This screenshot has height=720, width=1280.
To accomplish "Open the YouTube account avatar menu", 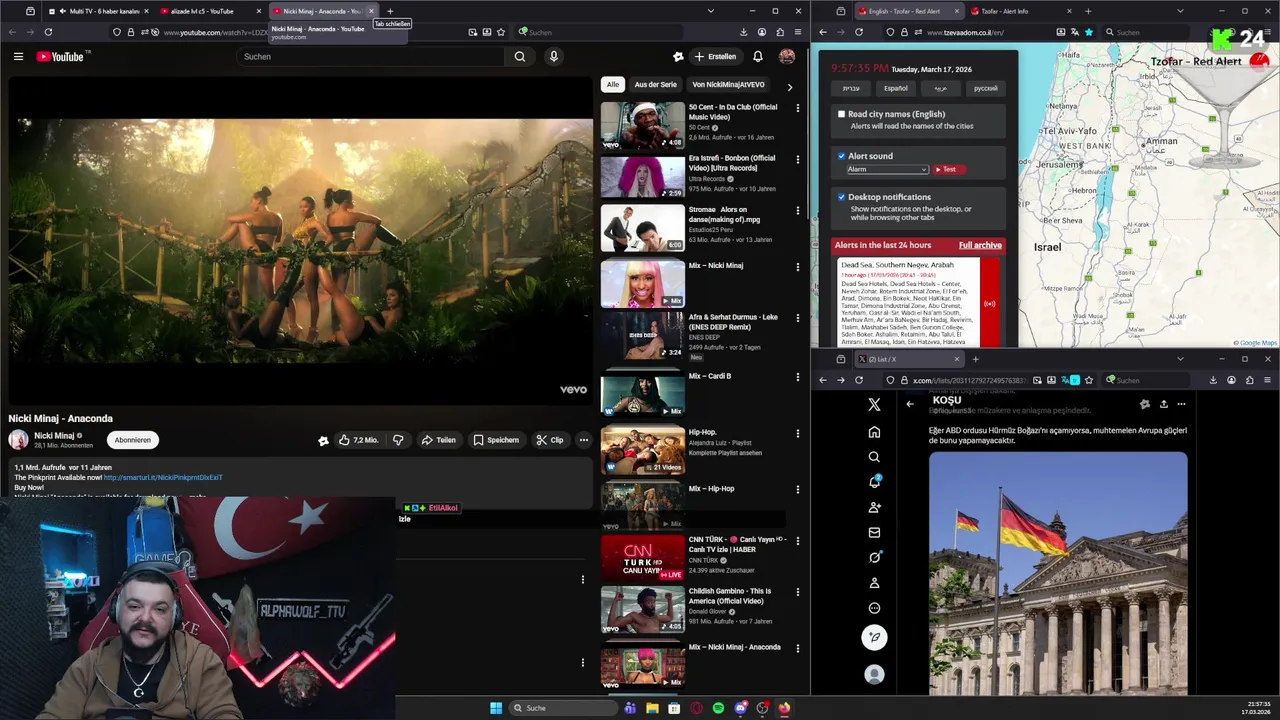I will coord(787,57).
